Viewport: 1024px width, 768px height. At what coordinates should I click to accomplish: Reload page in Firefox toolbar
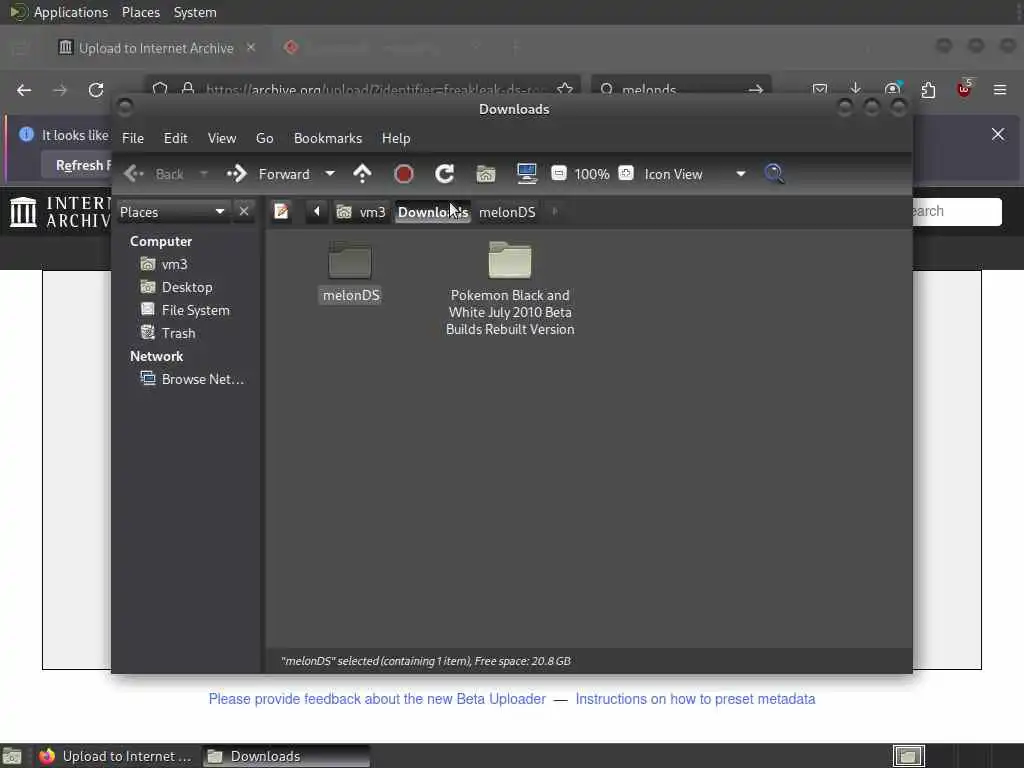(96, 90)
